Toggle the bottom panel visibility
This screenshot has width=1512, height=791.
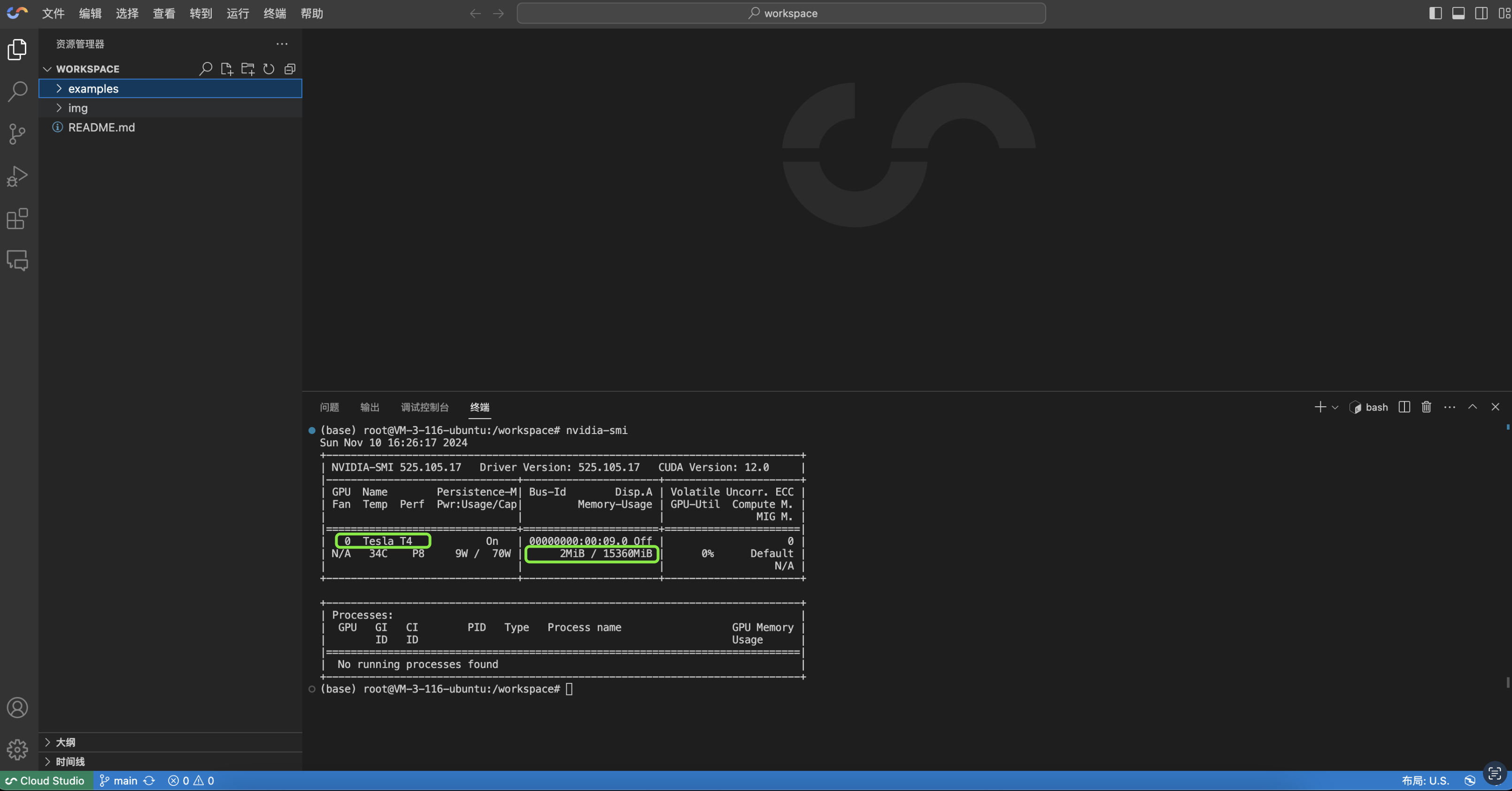tap(1458, 13)
